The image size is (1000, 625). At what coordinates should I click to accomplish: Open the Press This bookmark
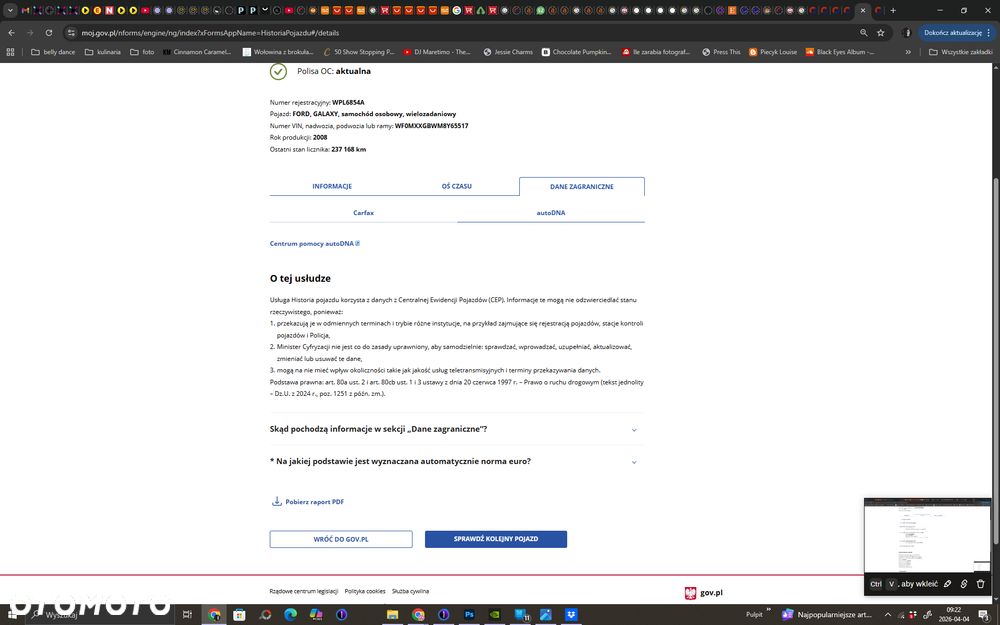pos(721,52)
